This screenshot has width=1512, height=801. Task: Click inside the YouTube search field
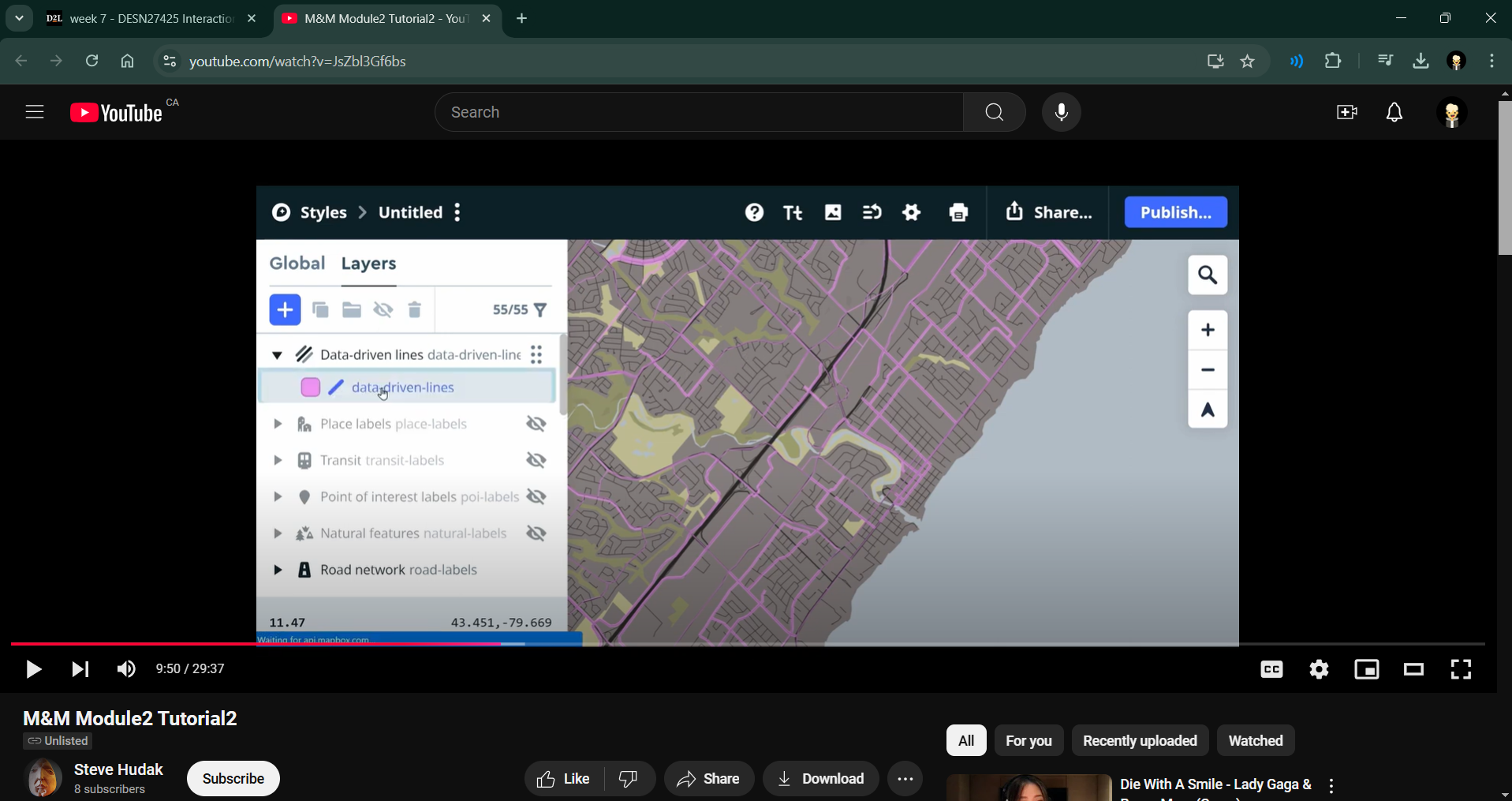pos(698,113)
